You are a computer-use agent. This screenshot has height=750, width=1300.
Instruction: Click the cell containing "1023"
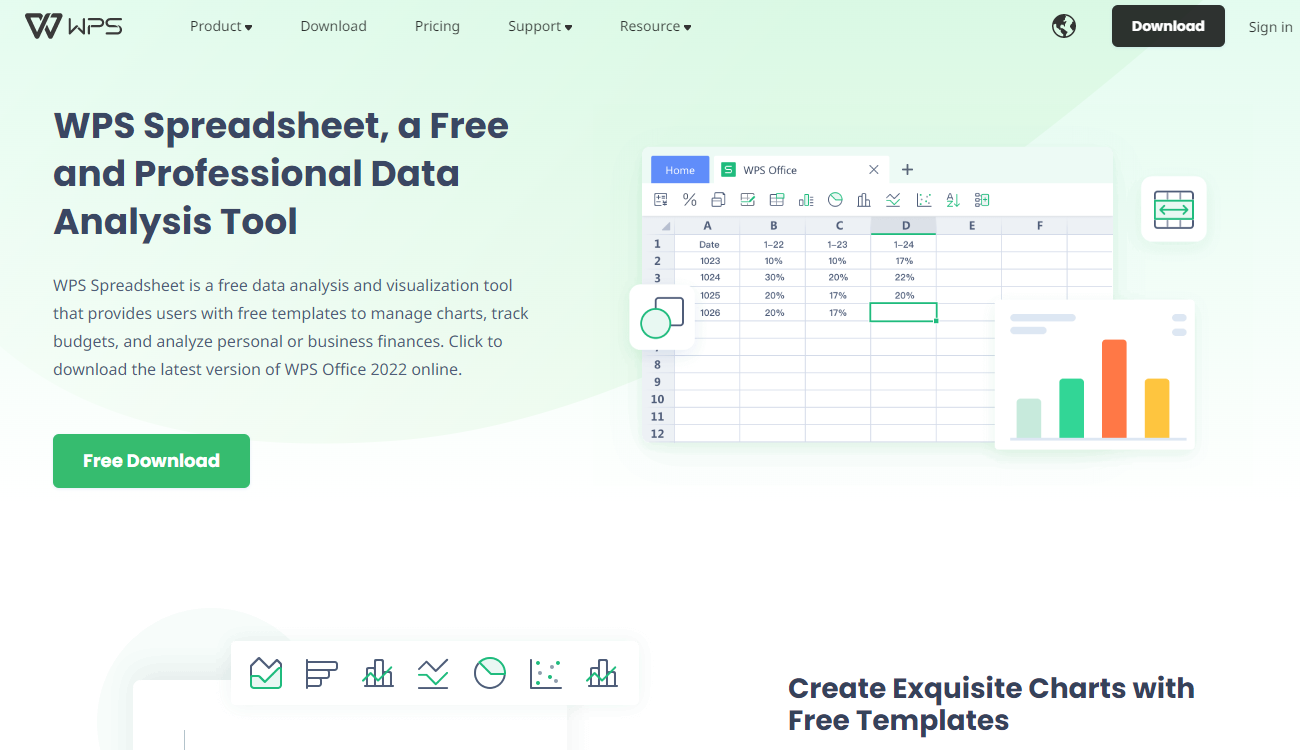pos(708,261)
